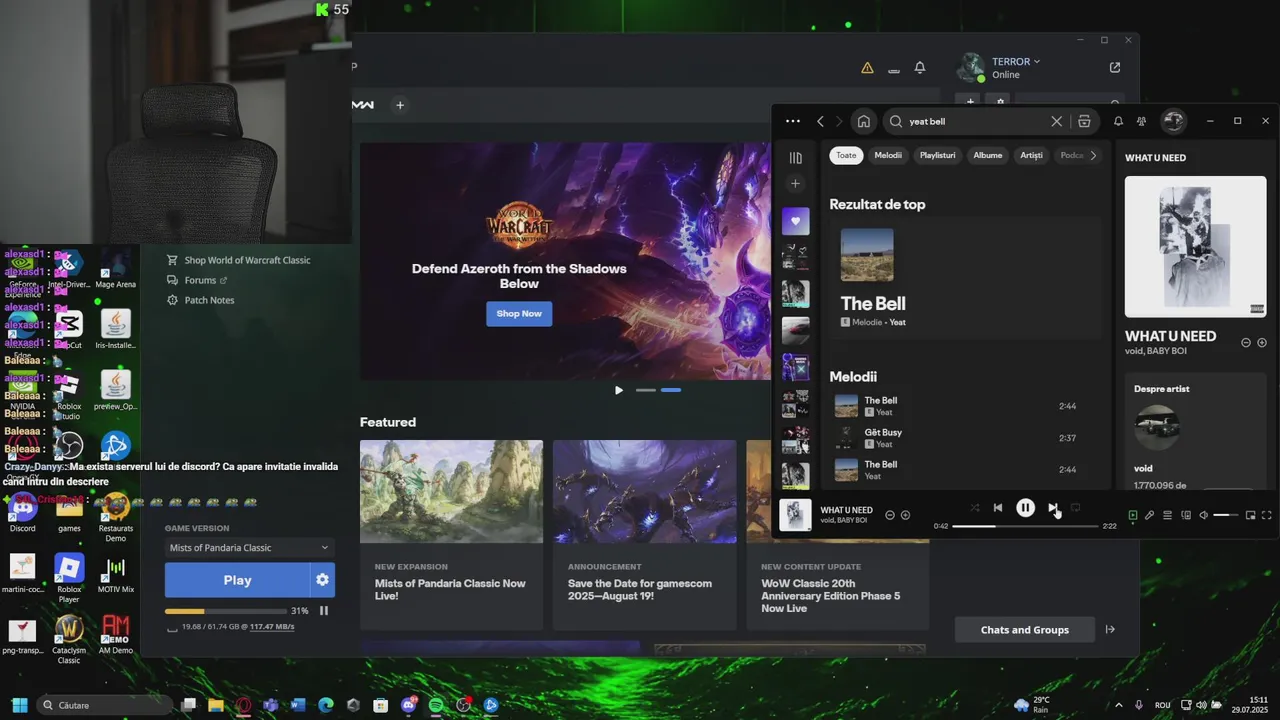Skip to next track in Spotify

point(1053,508)
